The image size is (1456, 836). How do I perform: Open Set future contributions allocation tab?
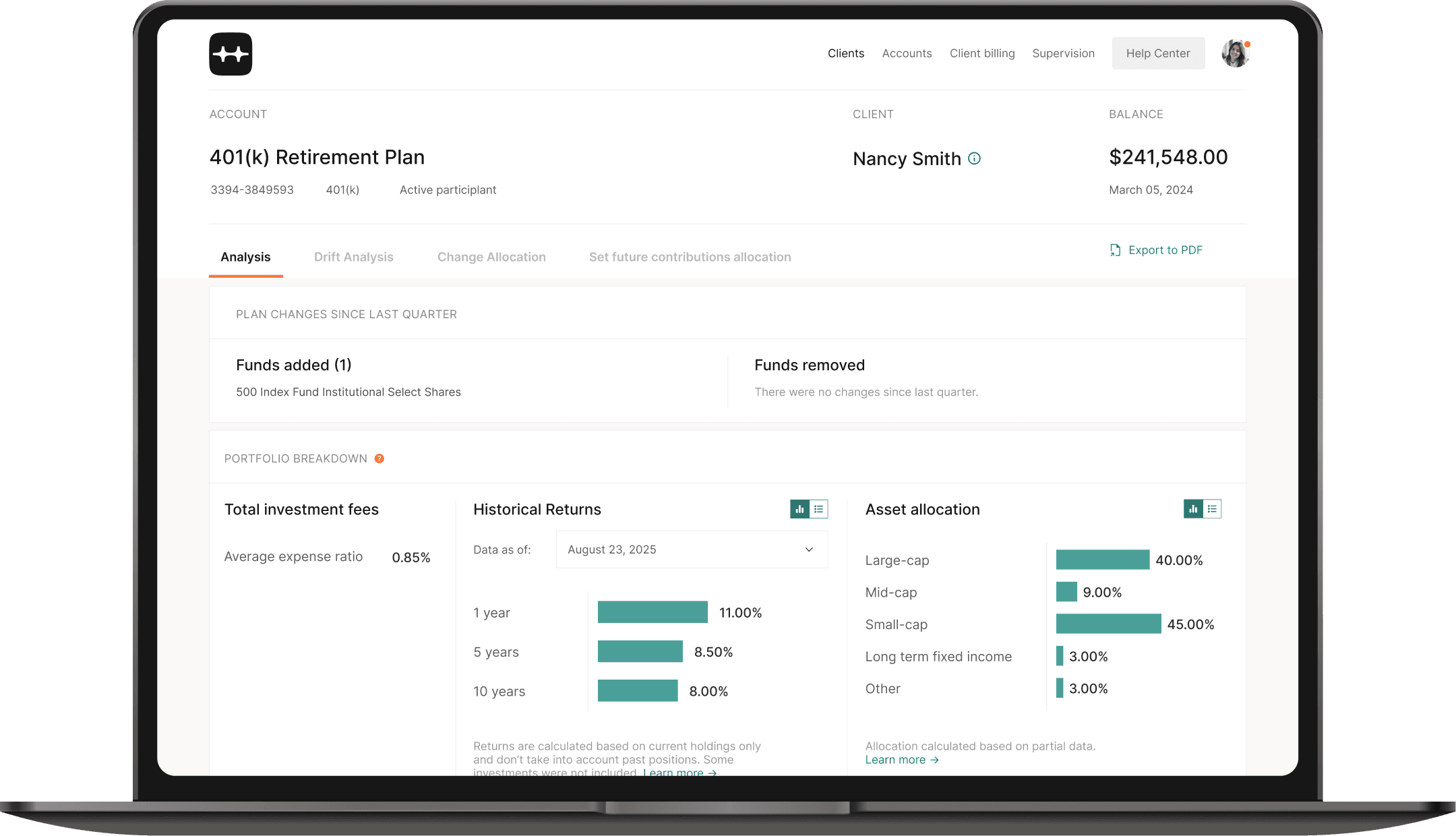click(x=690, y=257)
